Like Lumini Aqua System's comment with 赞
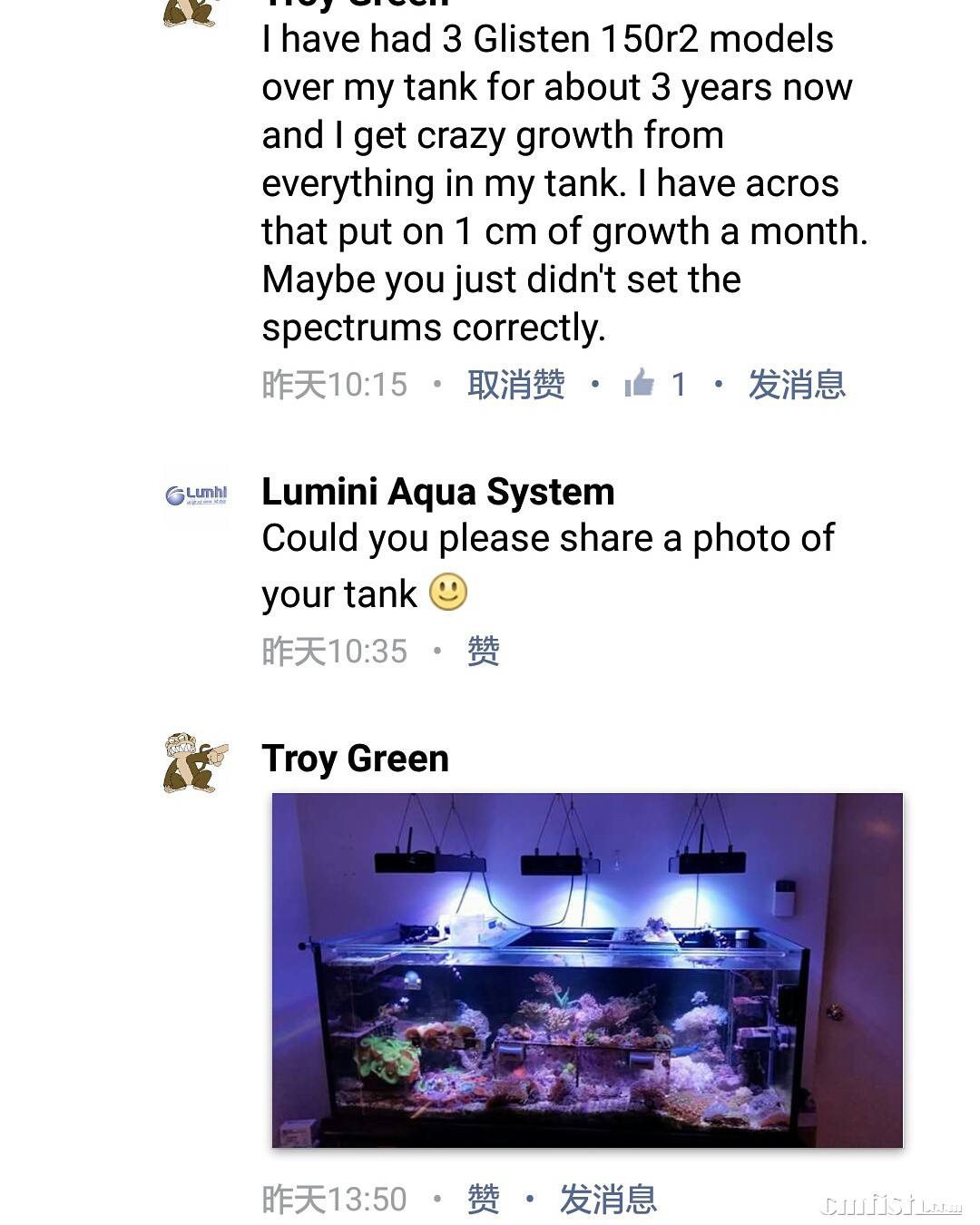The height and width of the screenshot is (1225, 980). [x=483, y=652]
